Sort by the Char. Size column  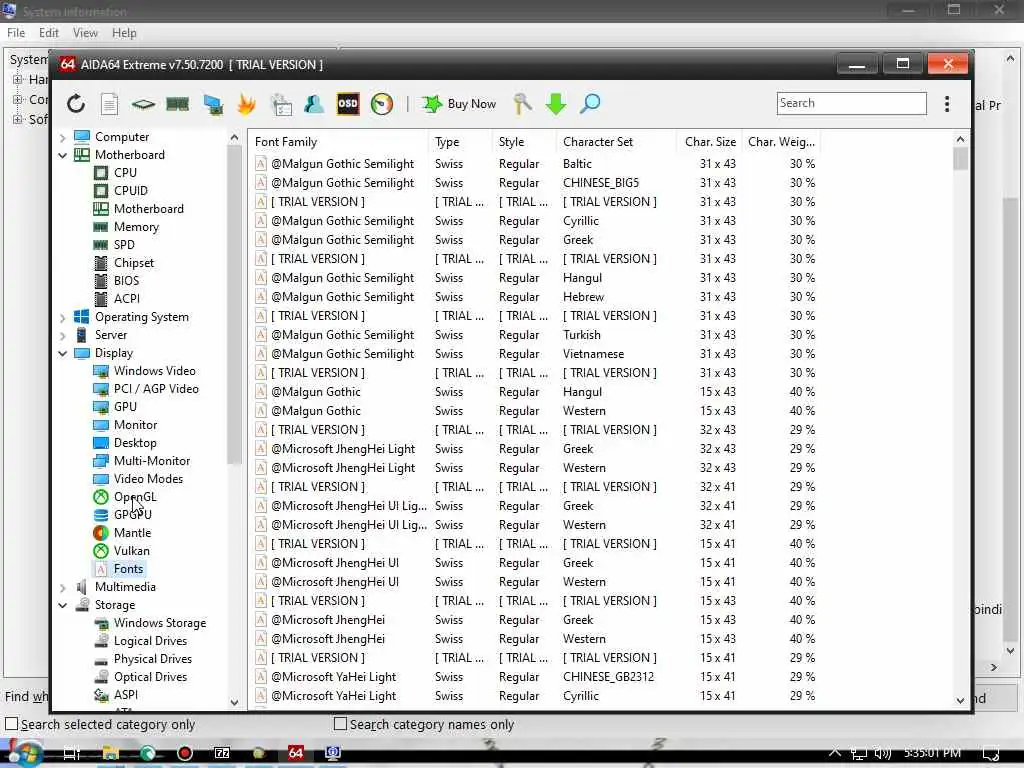click(709, 142)
